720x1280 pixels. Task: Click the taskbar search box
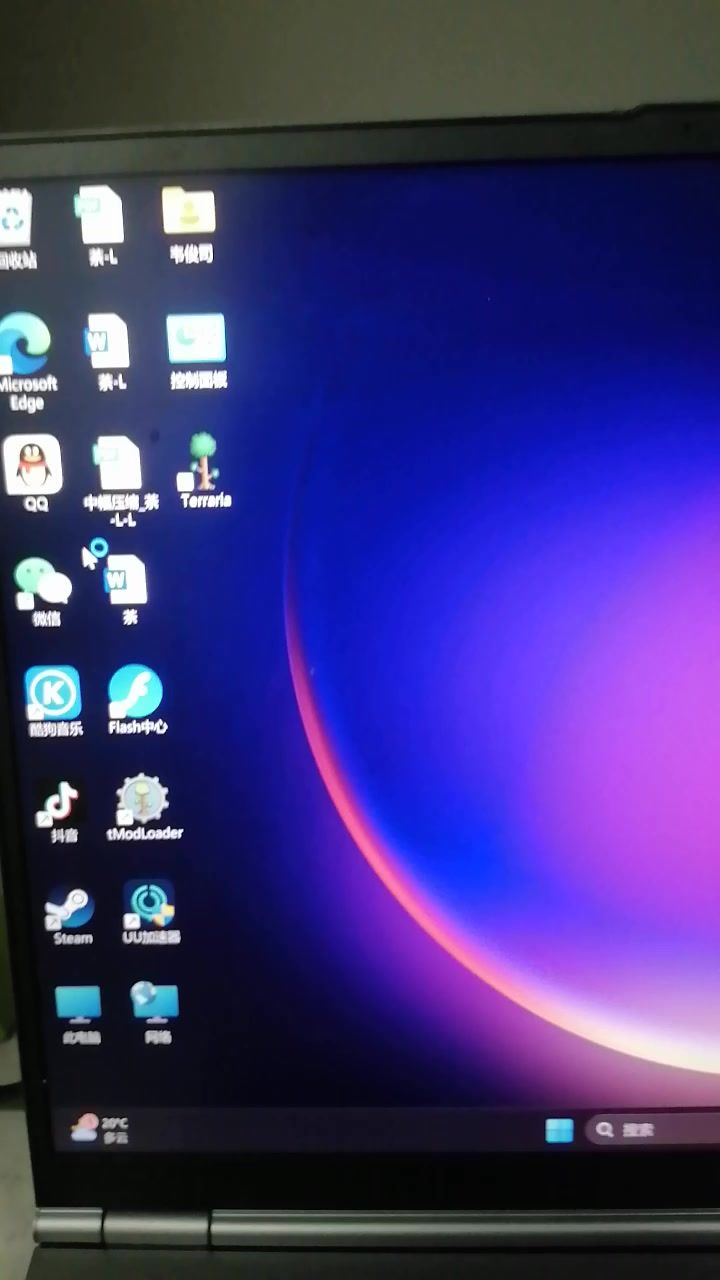pos(653,1130)
